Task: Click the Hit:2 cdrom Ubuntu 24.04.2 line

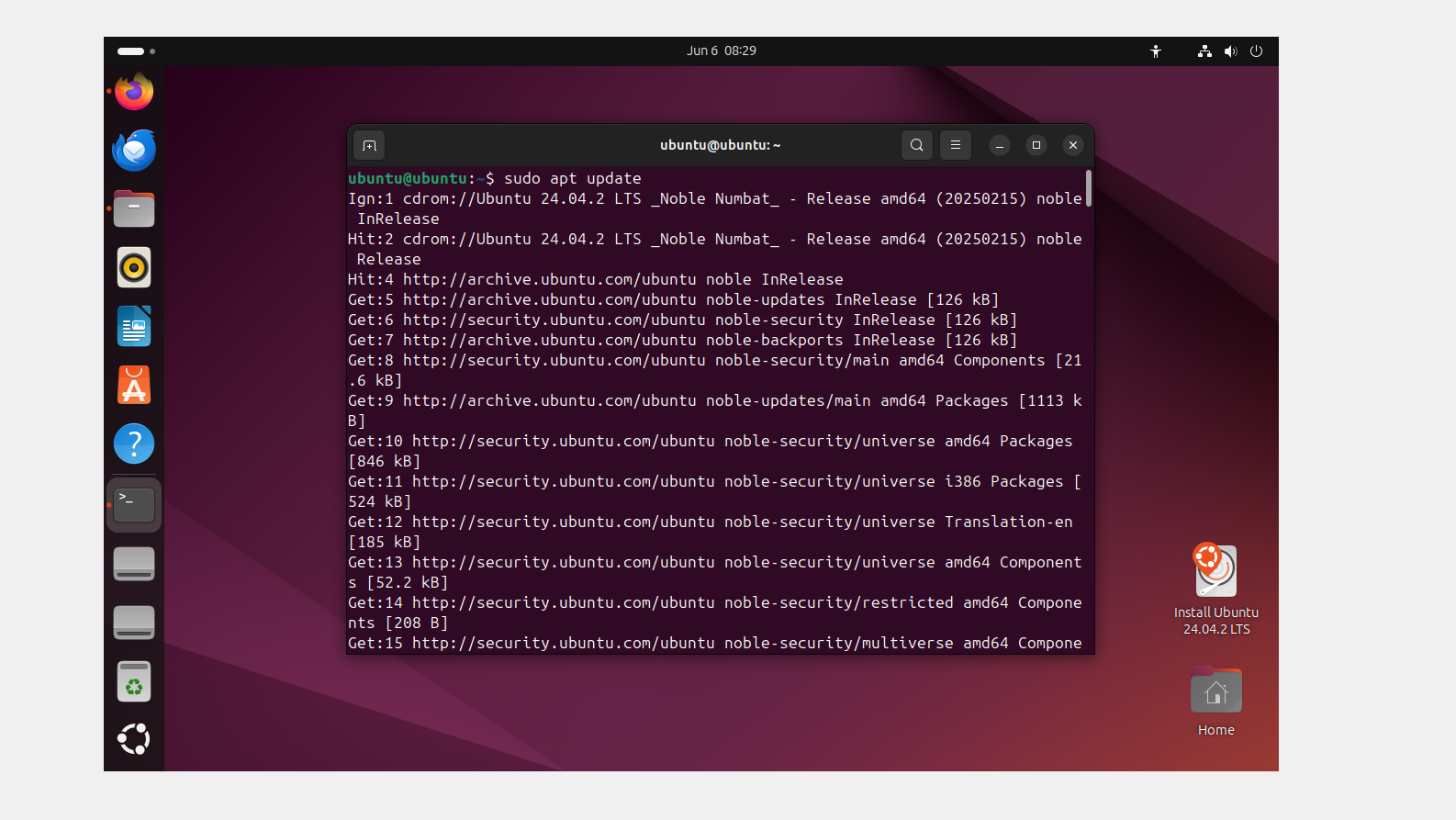Action: click(715, 249)
